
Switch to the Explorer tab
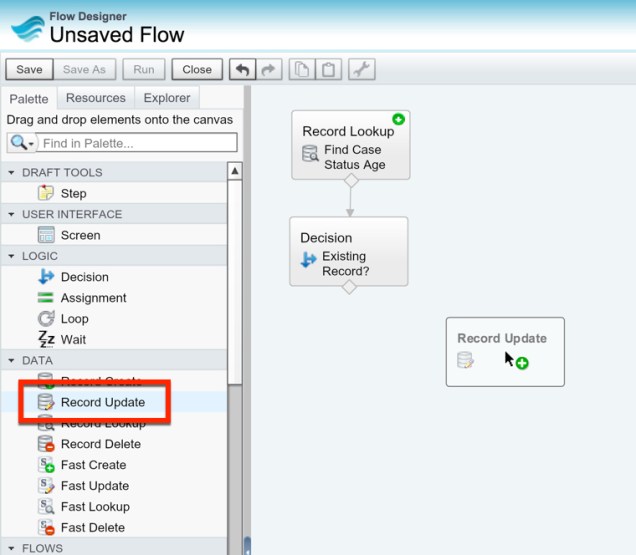pos(167,98)
